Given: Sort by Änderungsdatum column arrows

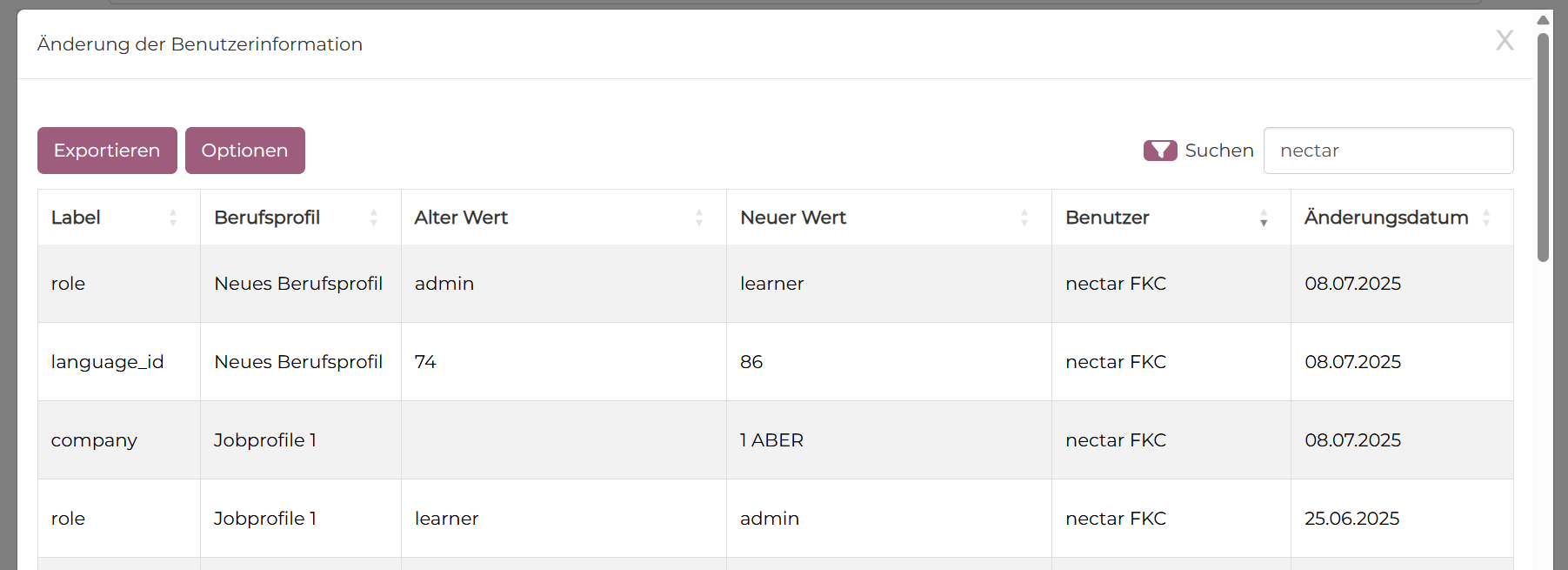Looking at the screenshot, I should coord(1486,218).
